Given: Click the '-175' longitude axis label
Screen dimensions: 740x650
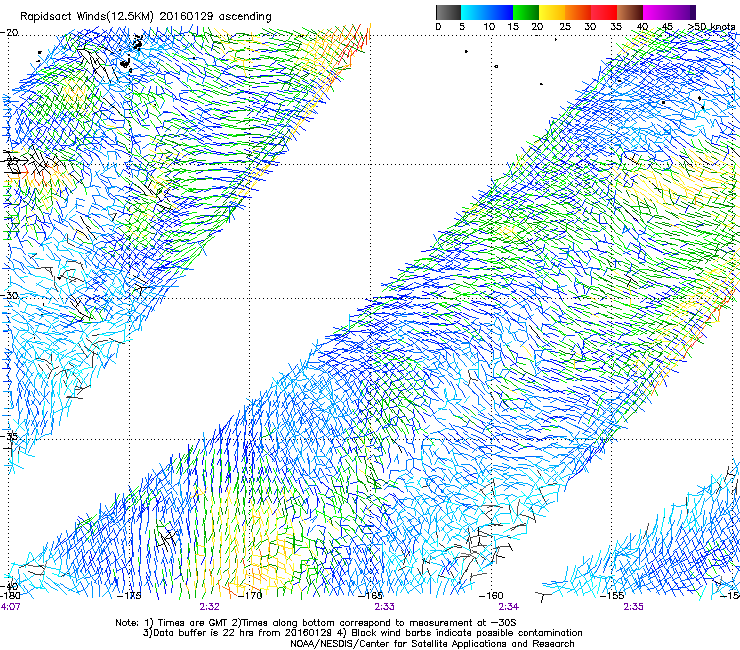Looking at the screenshot, I should (129, 596).
